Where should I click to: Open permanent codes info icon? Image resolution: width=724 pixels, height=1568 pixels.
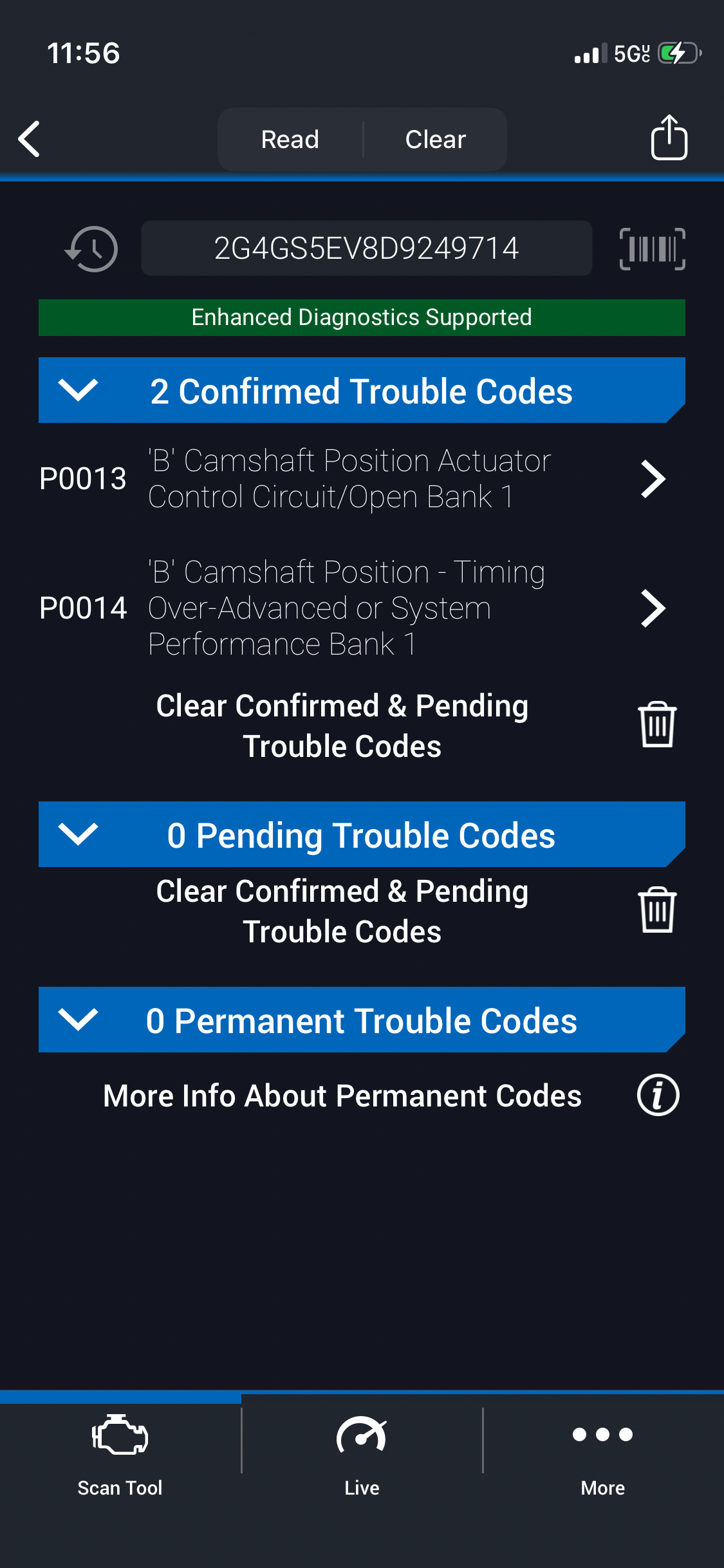(658, 1095)
